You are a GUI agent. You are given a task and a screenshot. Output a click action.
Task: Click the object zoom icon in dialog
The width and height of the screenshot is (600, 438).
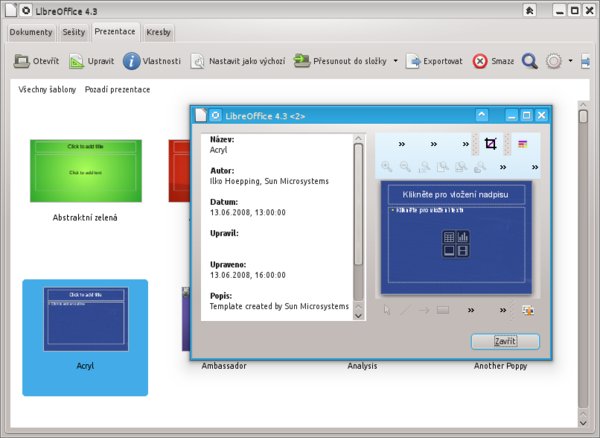coord(480,167)
